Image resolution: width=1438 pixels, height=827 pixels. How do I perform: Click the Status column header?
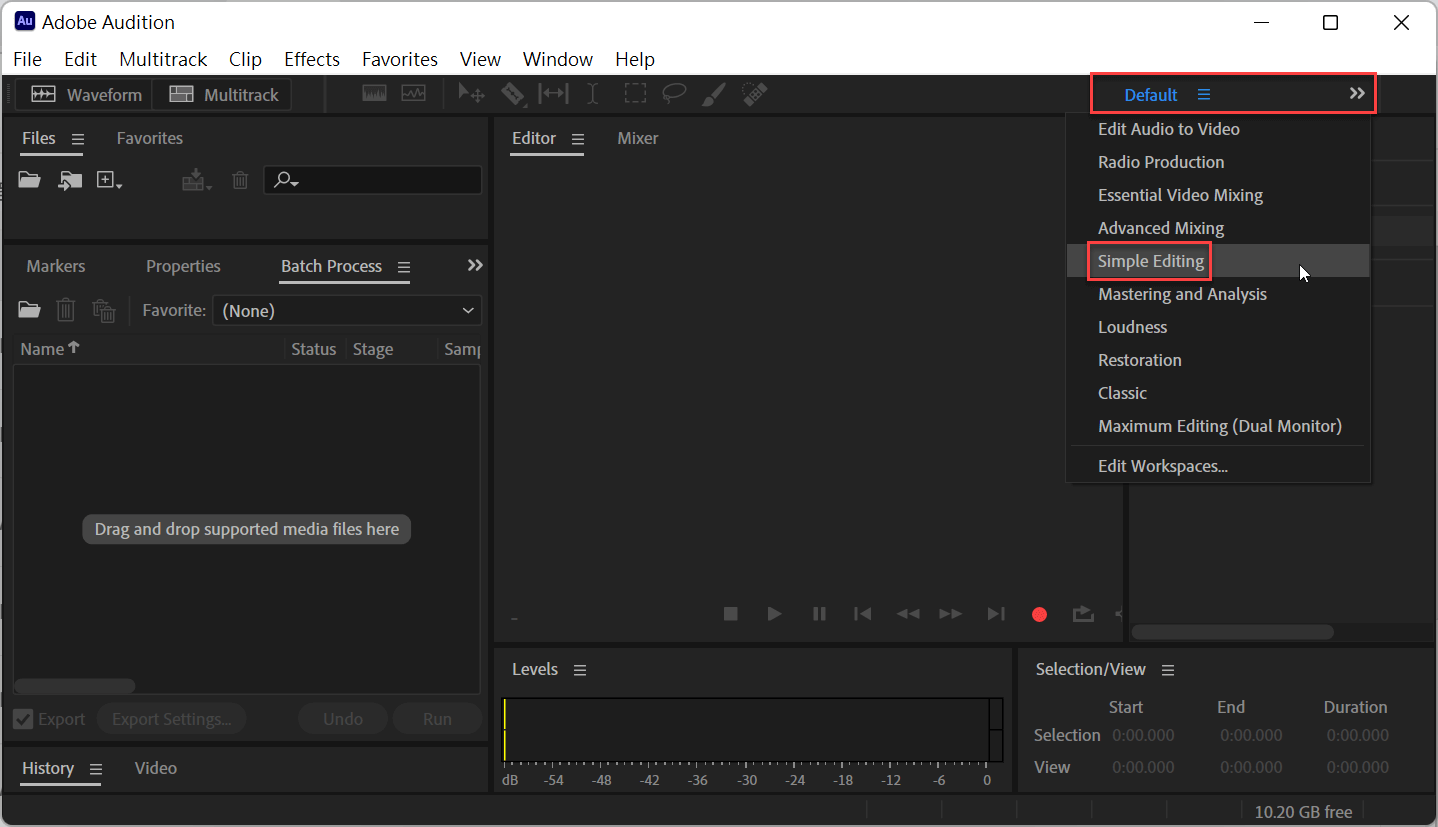pos(313,349)
